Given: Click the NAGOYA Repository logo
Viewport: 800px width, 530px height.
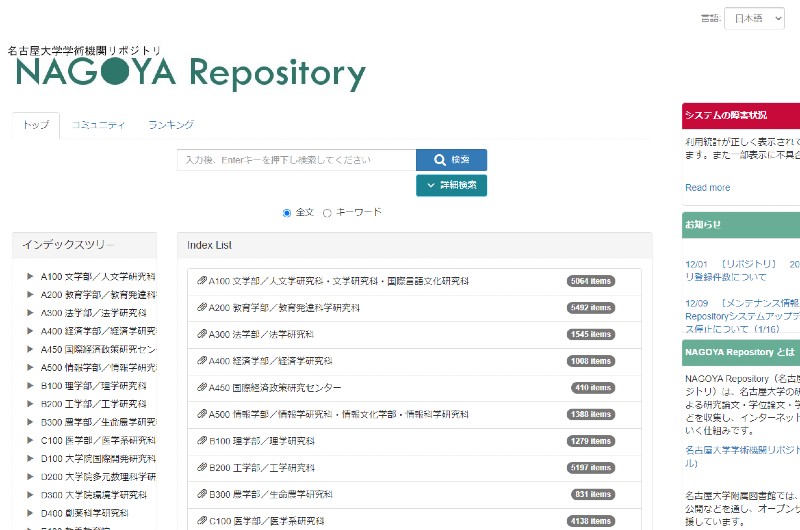Looking at the screenshot, I should (x=187, y=69).
